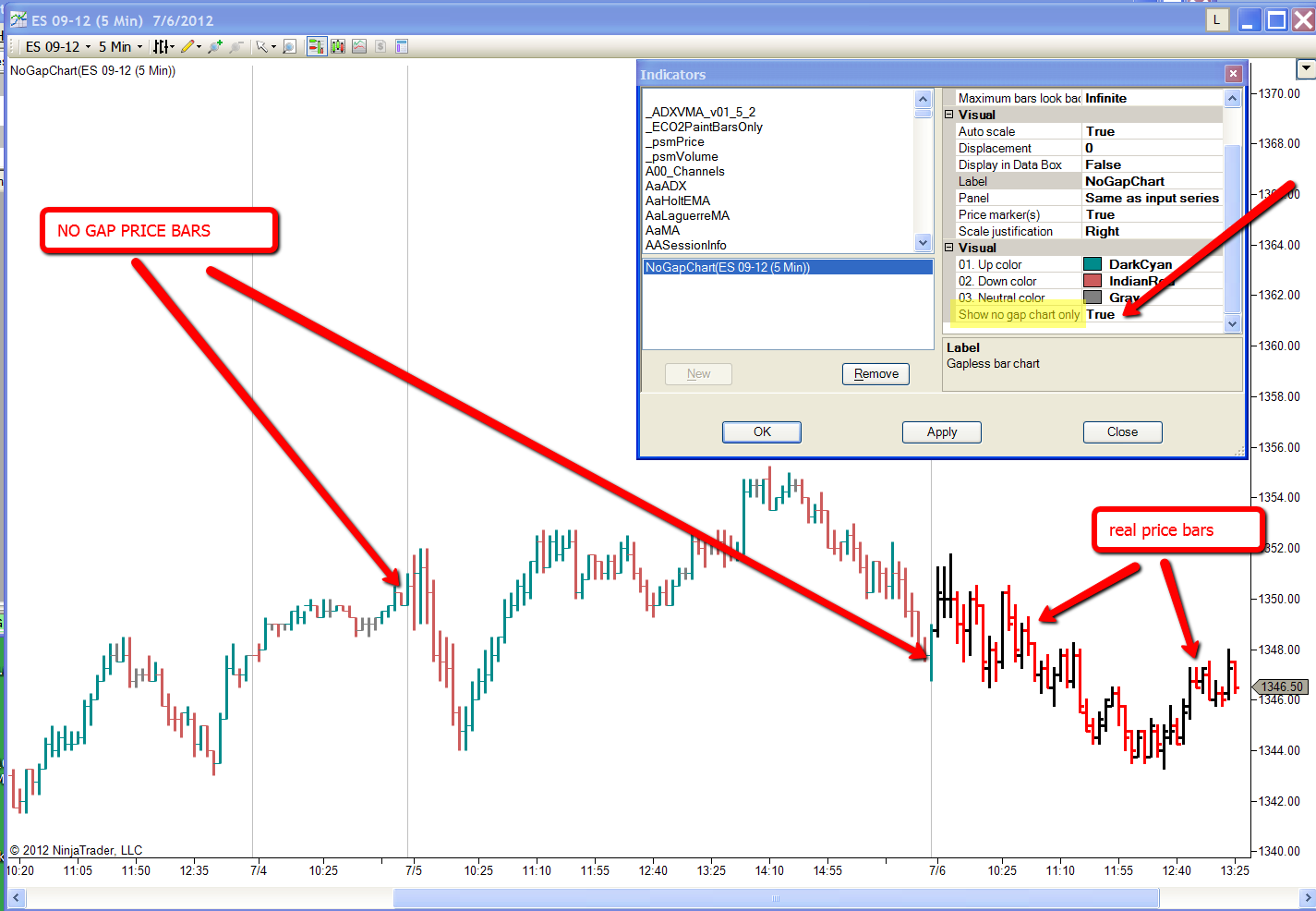1316x911 pixels.
Task: Select applied NoGapChart(ES 09-12 (5 Min)) entry
Action: (788, 267)
